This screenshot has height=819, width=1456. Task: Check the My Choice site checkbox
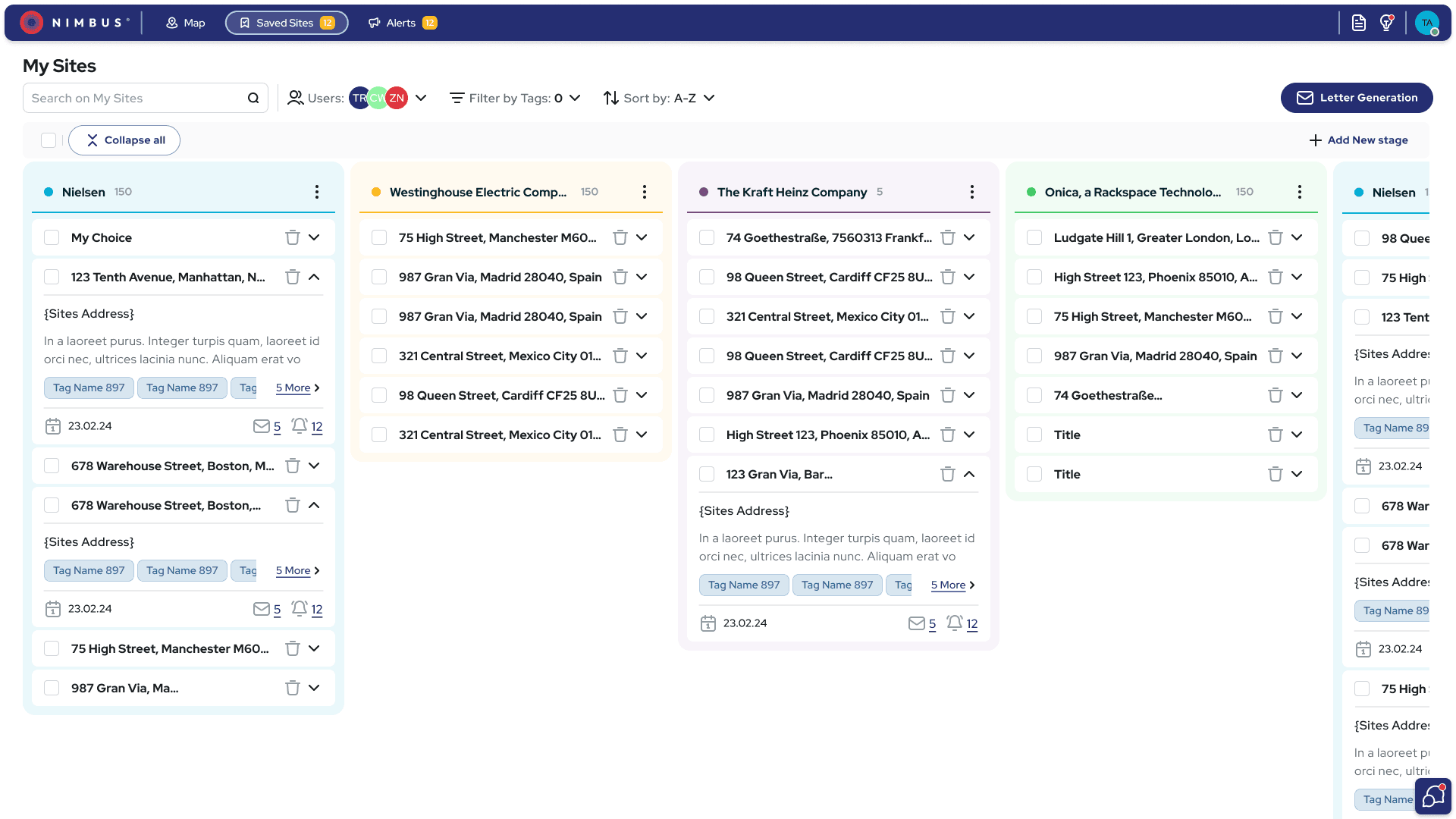pos(52,237)
